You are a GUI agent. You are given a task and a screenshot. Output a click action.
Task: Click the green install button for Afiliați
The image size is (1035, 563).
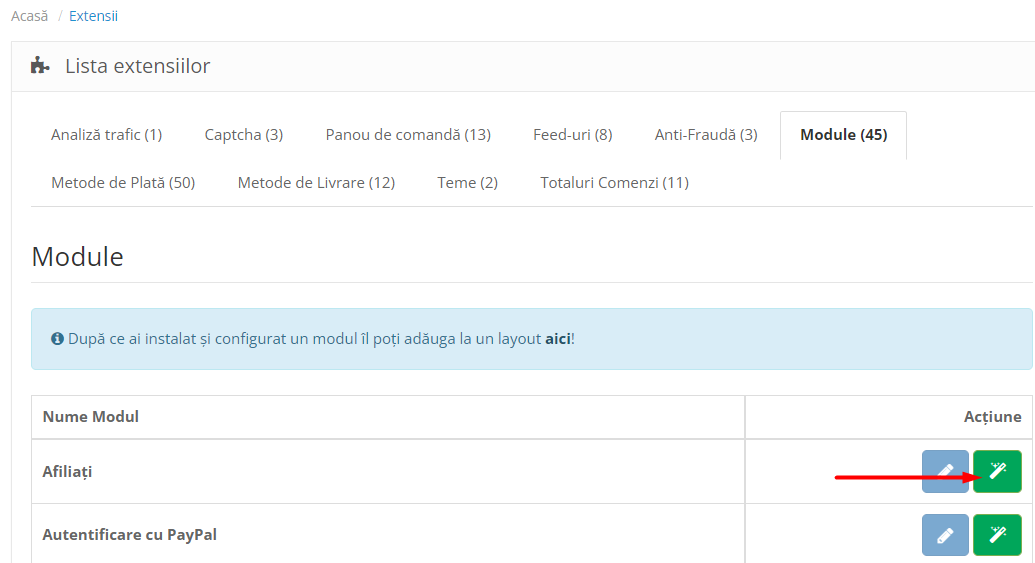tap(997, 471)
